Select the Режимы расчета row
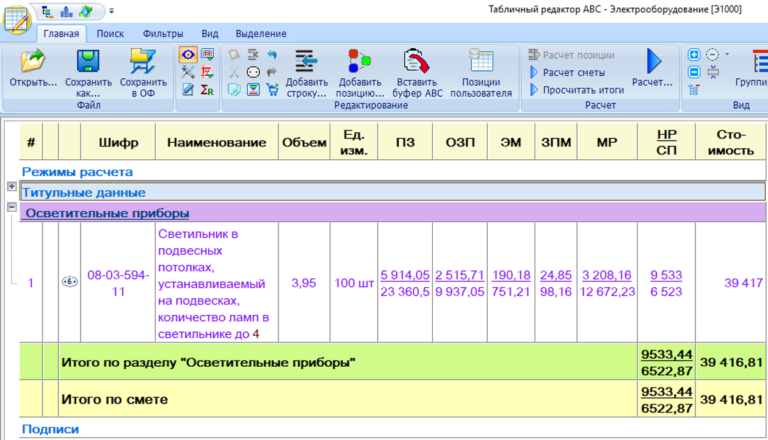 click(x=393, y=172)
